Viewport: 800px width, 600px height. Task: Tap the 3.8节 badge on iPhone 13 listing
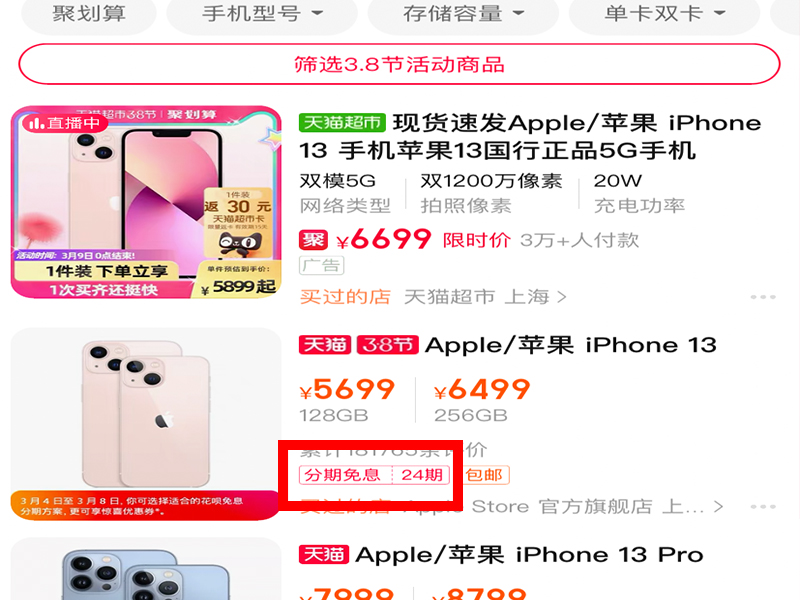(x=388, y=345)
